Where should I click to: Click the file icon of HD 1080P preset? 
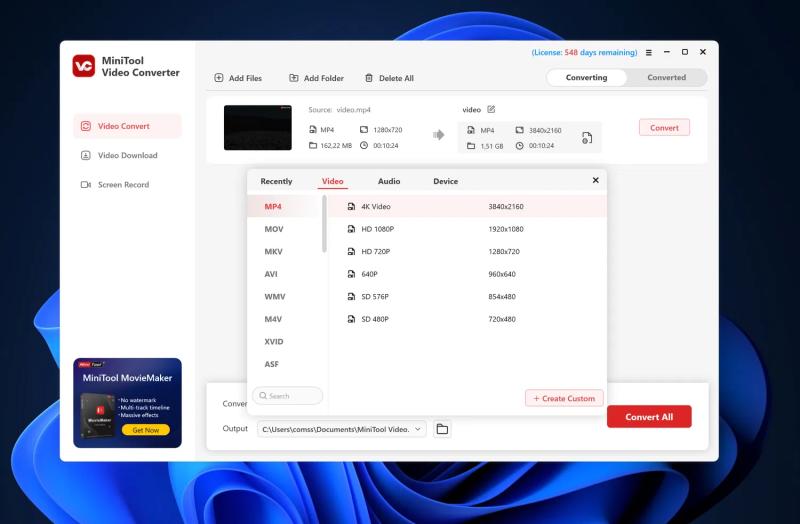pyautogui.click(x=351, y=229)
